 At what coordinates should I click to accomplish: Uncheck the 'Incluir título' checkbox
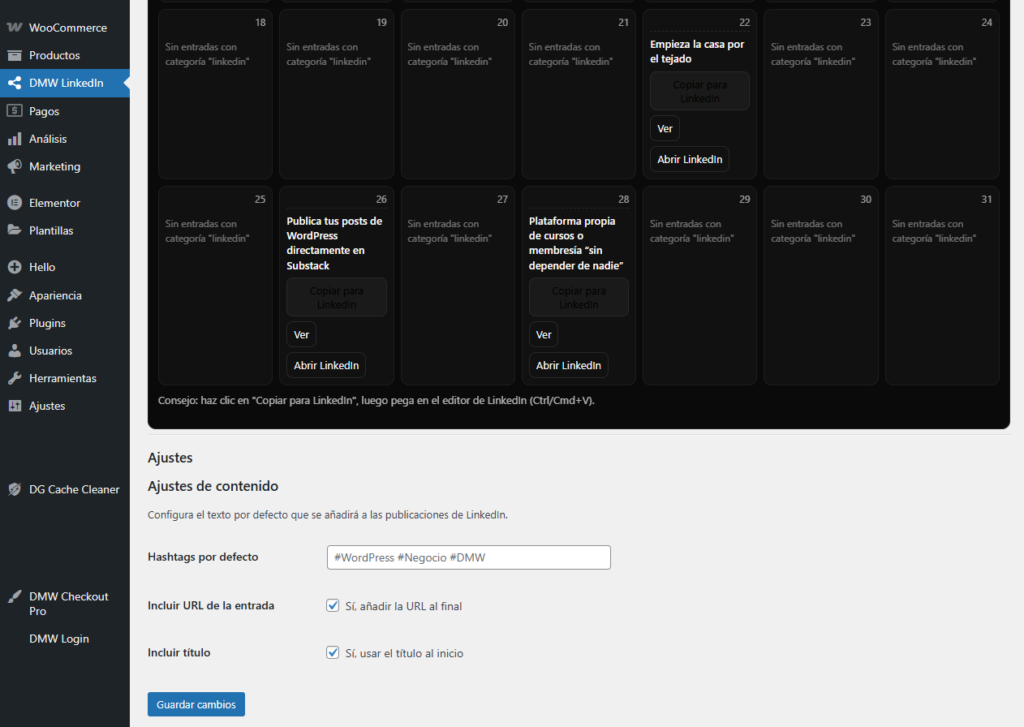[333, 652]
